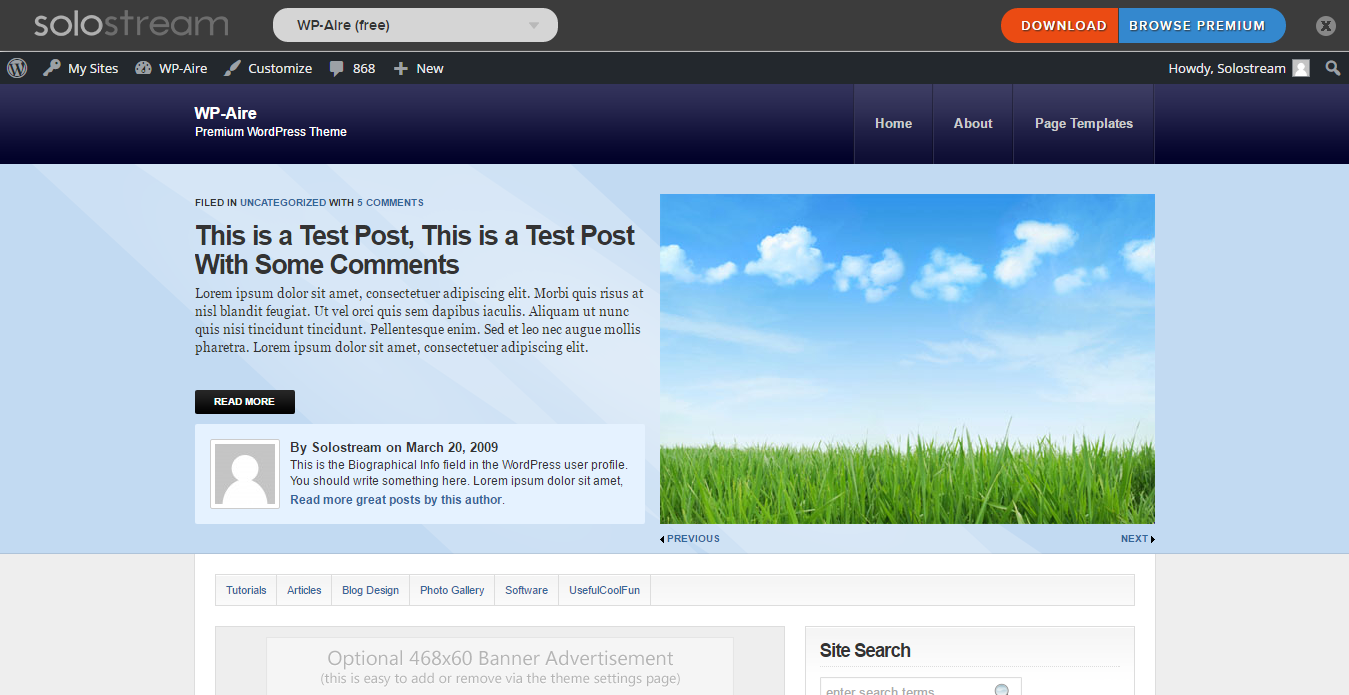Click the dashboard gauge icon beside WP-Aire
Viewport: 1349px width, 695px height.
click(x=143, y=68)
